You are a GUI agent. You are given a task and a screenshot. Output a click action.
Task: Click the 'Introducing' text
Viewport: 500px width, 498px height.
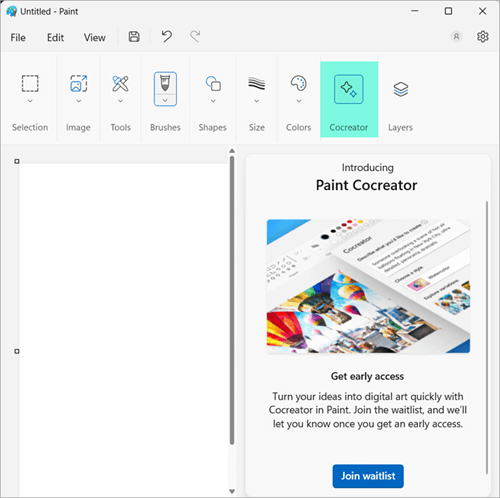[367, 167]
